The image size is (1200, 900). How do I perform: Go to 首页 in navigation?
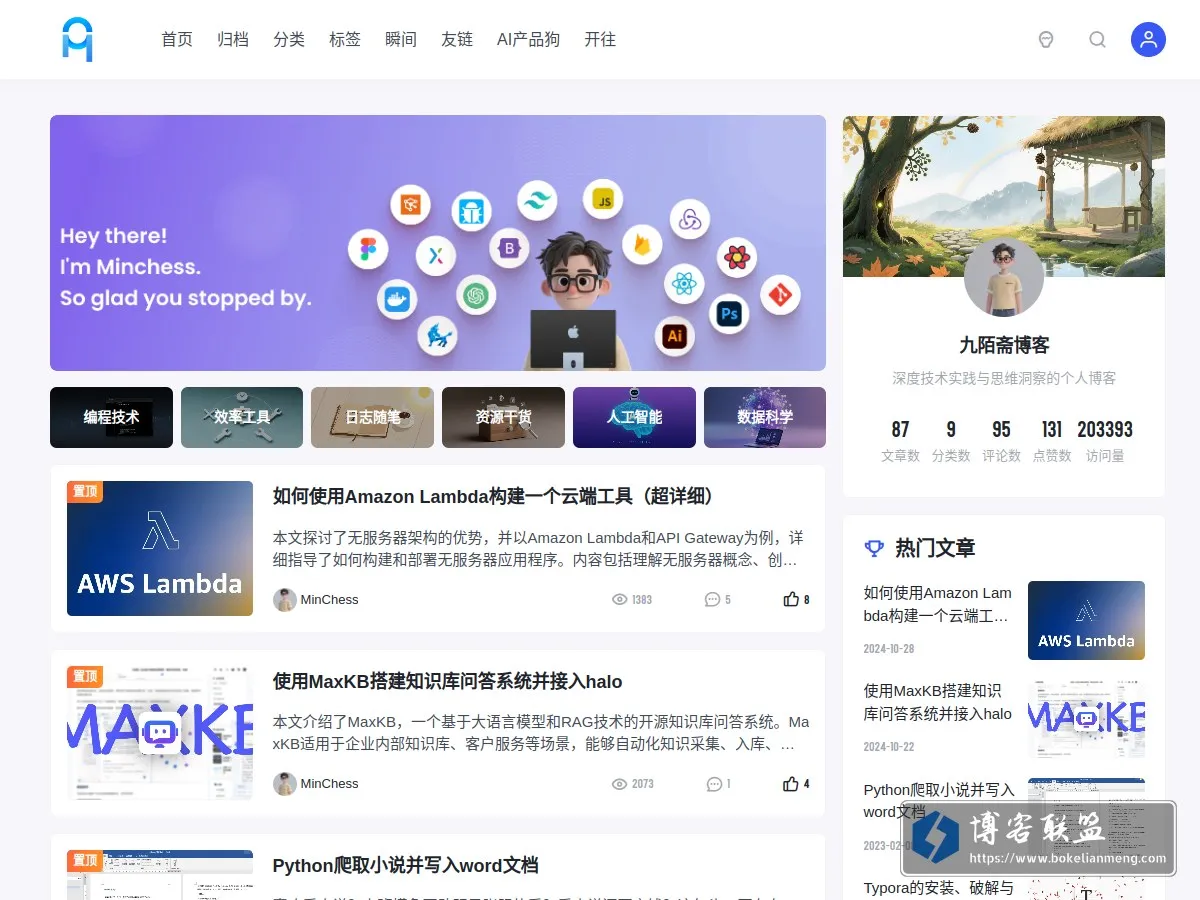(177, 40)
